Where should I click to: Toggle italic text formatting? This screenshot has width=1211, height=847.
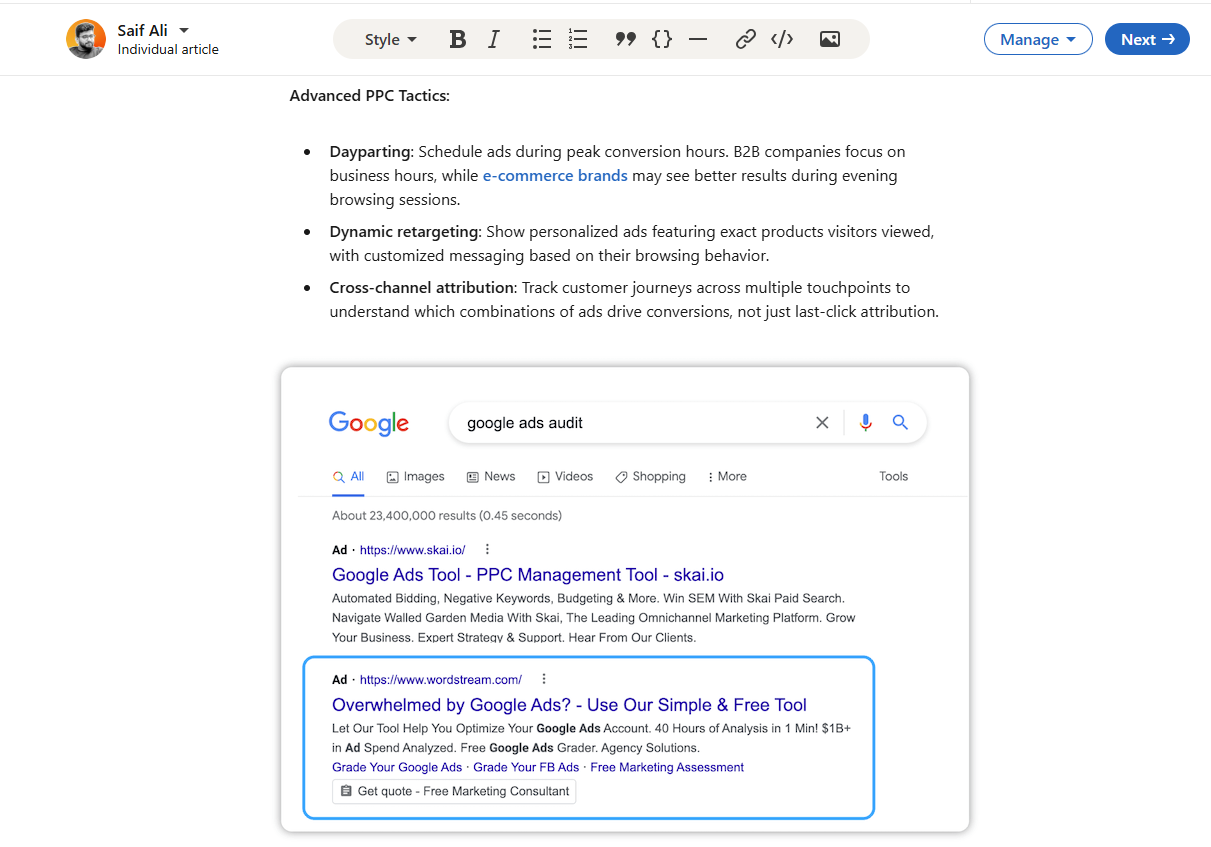tap(493, 40)
